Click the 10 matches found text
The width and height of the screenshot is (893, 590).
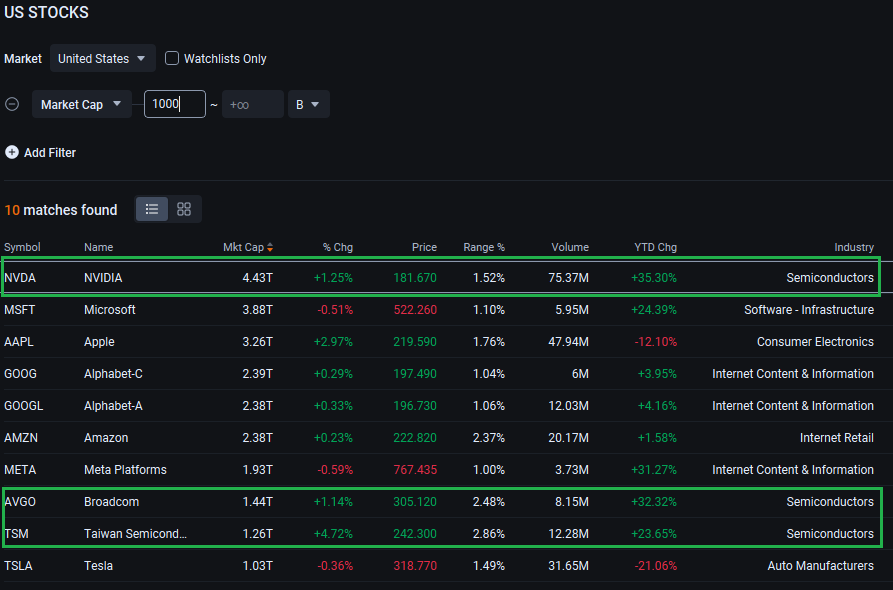[x=61, y=210]
